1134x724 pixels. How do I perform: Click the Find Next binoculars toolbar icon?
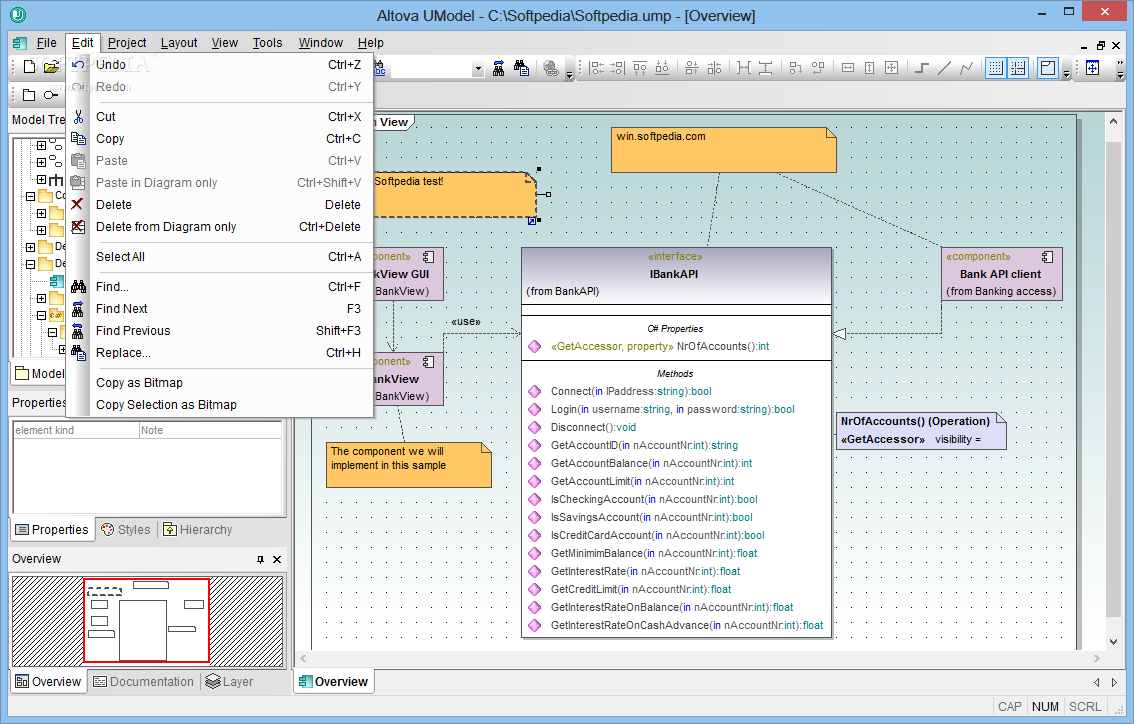pos(498,68)
